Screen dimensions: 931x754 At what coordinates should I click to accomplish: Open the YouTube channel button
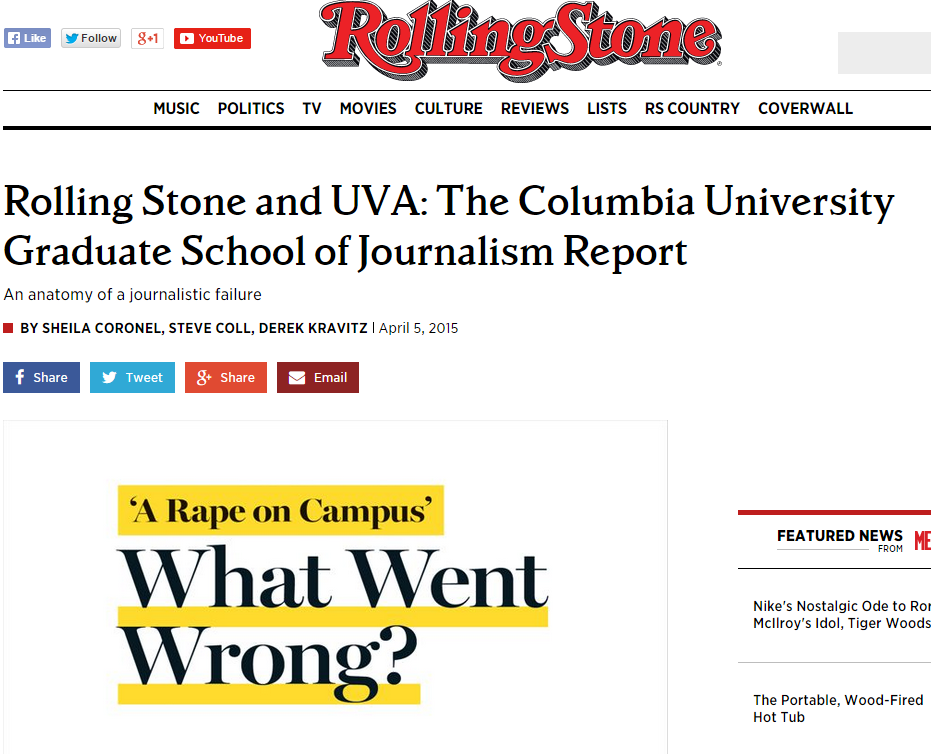(x=211, y=37)
